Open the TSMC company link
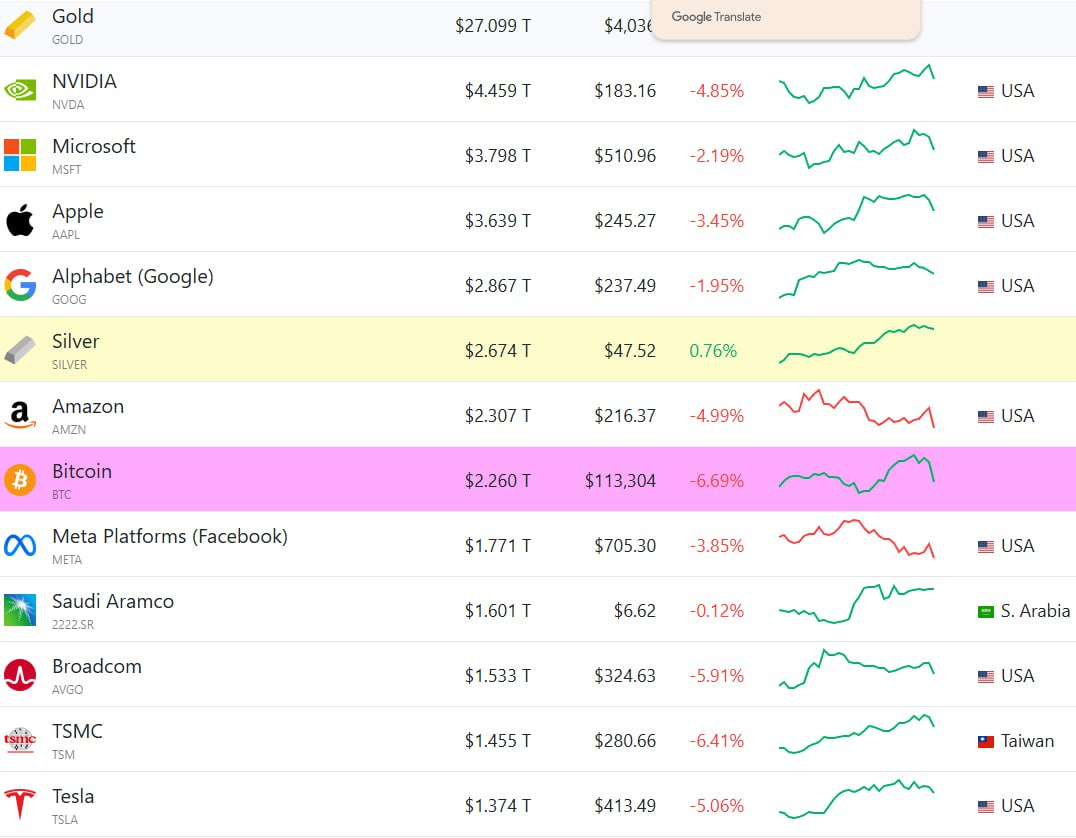 click(77, 731)
